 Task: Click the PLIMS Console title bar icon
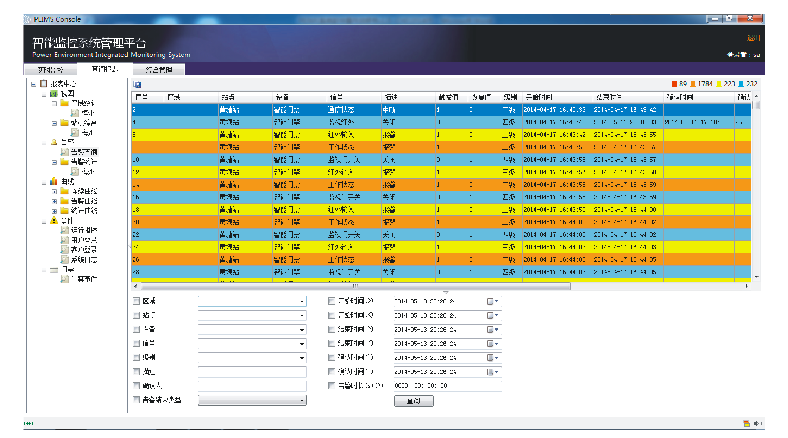[x=28, y=19]
